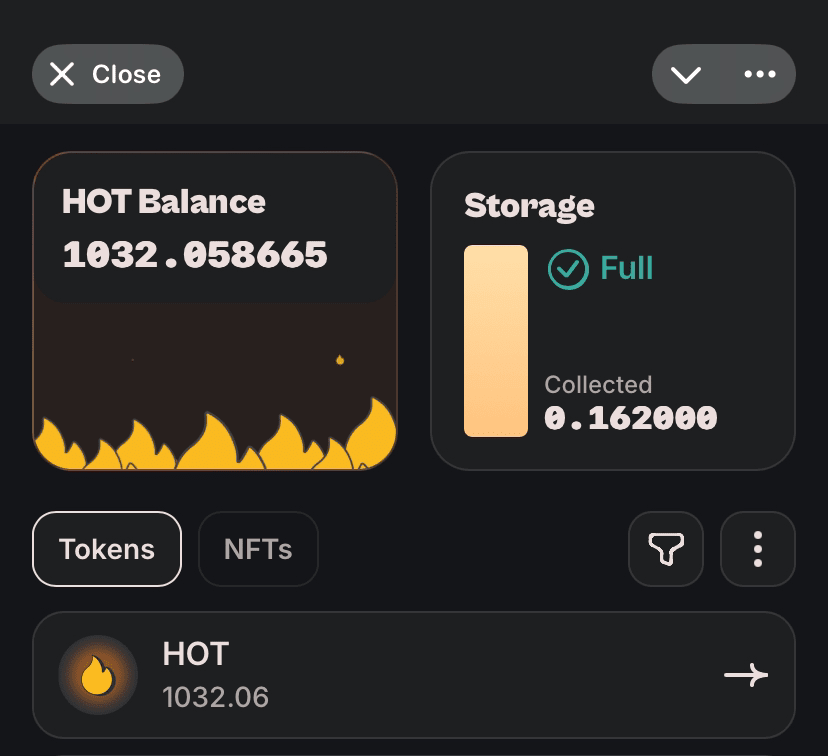This screenshot has height=756, width=828.
Task: Click the arrow next to the HOT token
Action: tap(747, 675)
